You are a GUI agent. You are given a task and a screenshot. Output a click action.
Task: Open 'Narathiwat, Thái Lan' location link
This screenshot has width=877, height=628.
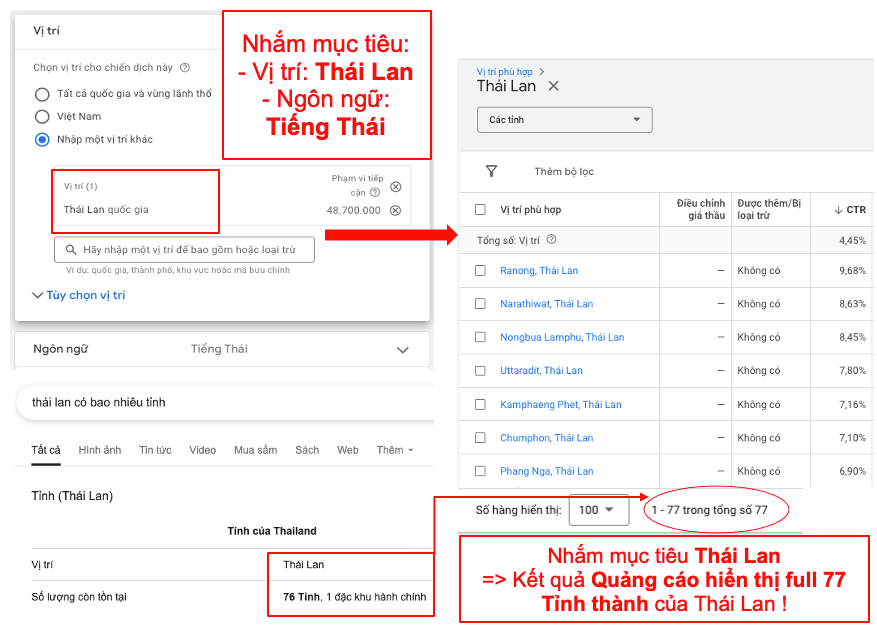point(546,304)
